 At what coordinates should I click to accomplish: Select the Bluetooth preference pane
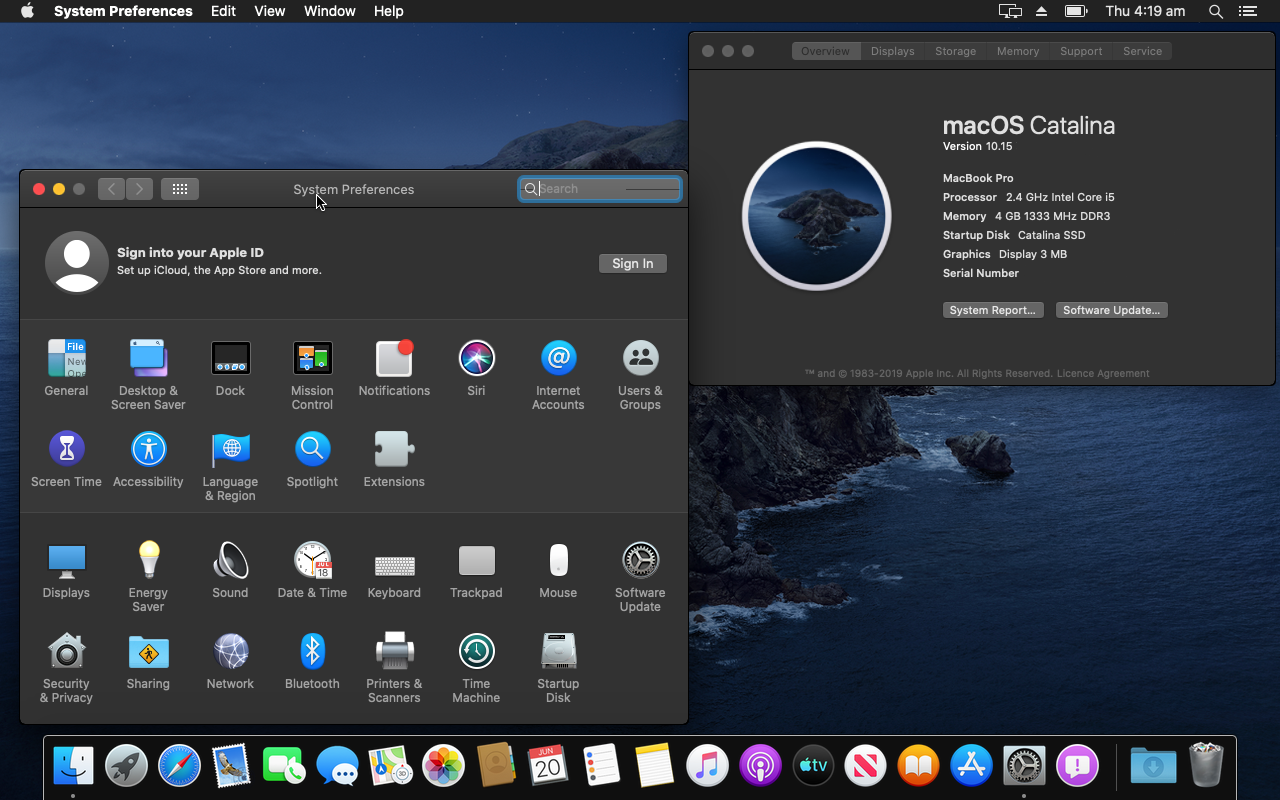(312, 650)
